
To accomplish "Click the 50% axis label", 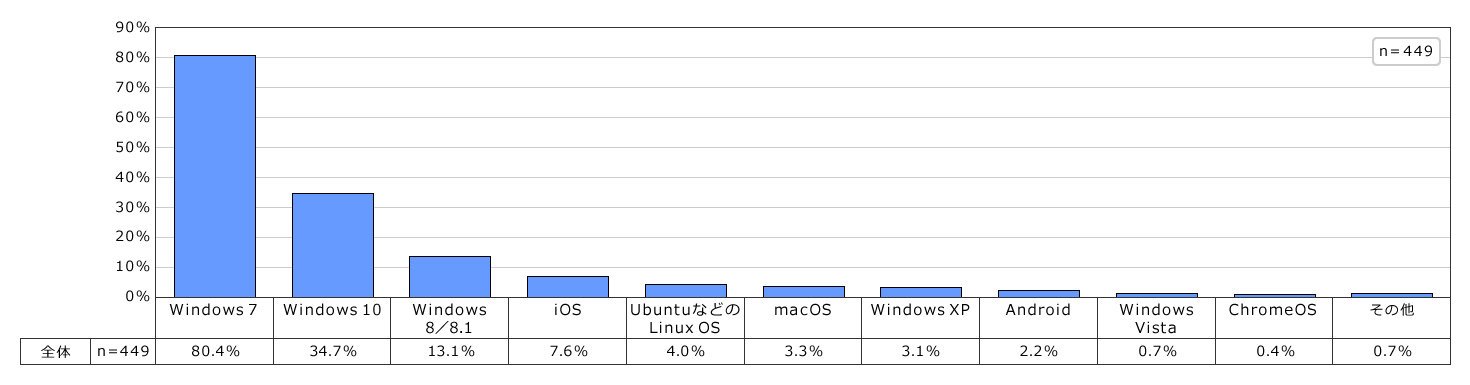I will (x=133, y=147).
